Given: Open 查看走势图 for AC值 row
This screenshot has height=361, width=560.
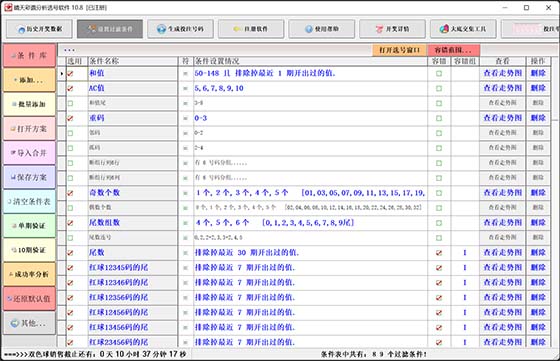Looking at the screenshot, I should point(502,88).
